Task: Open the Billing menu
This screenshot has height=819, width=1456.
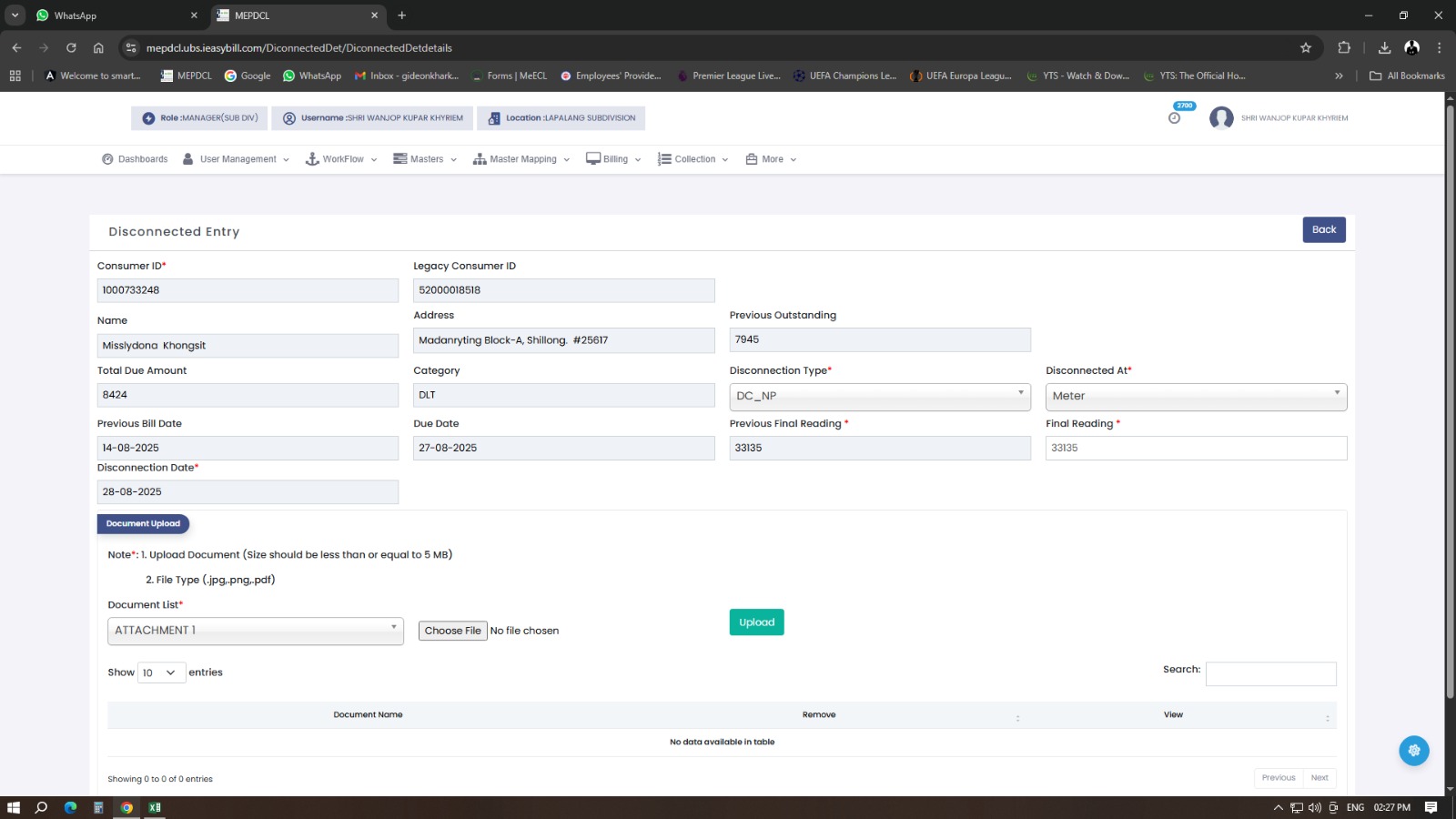Action: coord(614,159)
